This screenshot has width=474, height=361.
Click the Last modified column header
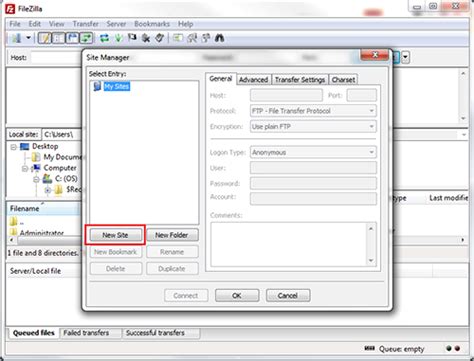[x=448, y=198]
